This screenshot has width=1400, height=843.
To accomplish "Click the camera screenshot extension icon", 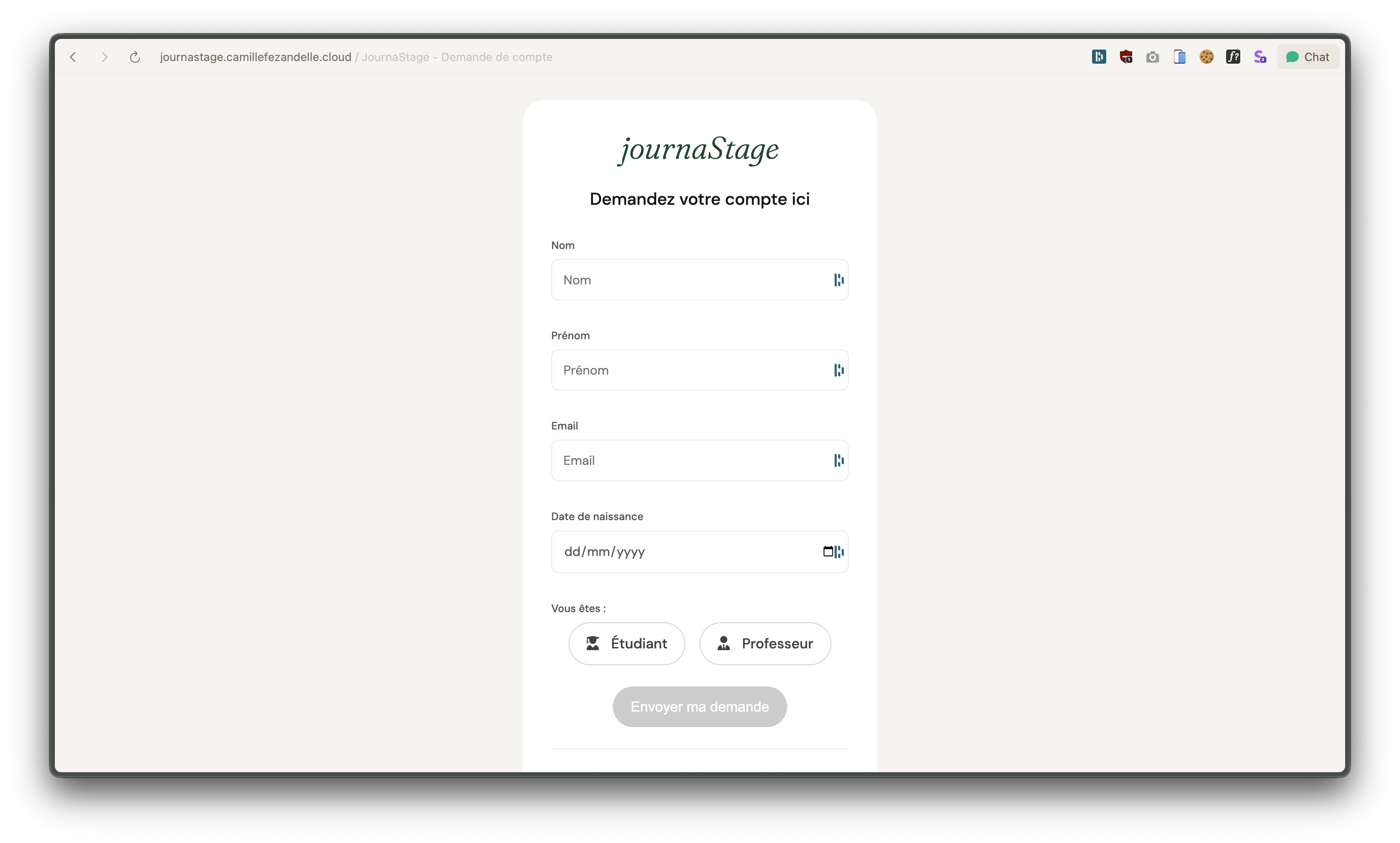I will (1152, 57).
